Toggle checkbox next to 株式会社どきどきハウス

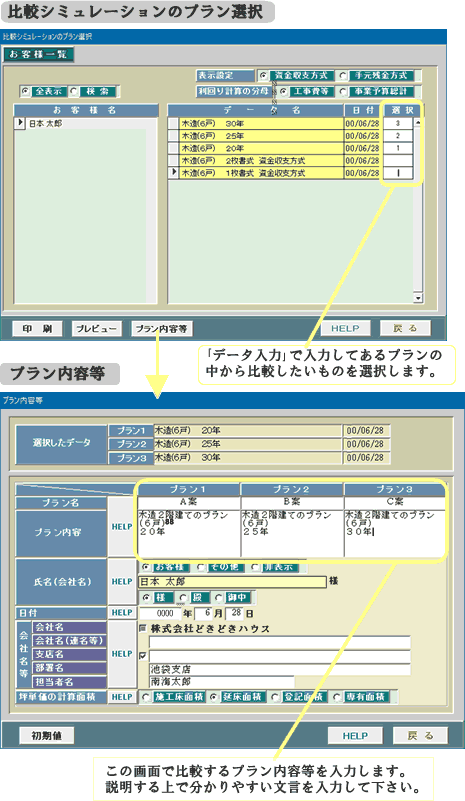pos(143,628)
